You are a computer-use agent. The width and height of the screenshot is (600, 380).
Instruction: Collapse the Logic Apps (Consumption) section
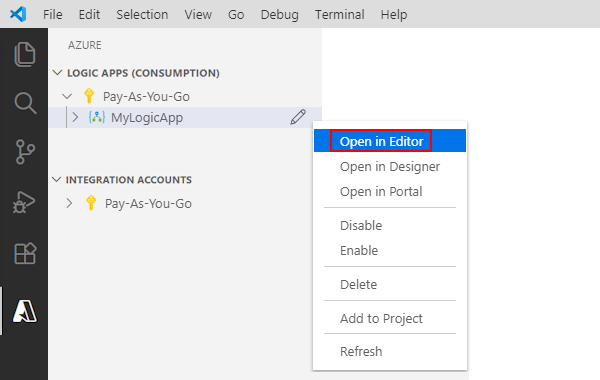tap(57, 72)
